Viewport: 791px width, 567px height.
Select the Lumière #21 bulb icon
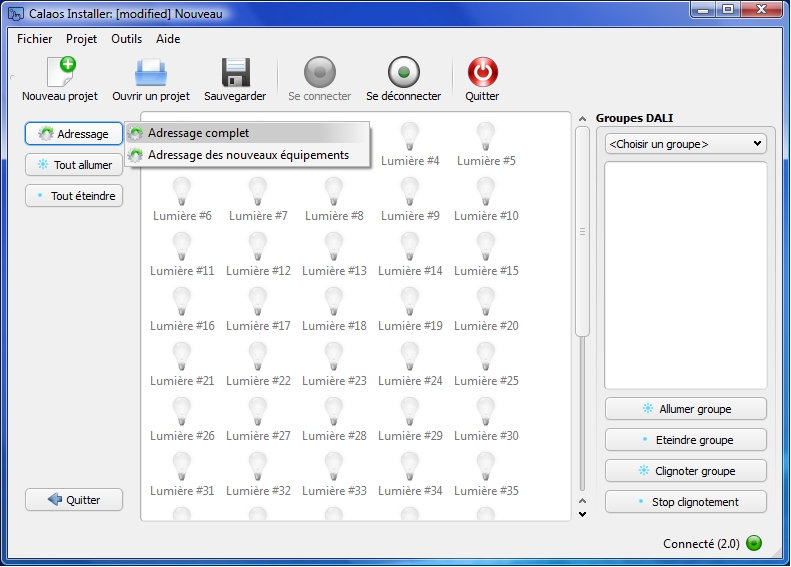click(x=182, y=357)
